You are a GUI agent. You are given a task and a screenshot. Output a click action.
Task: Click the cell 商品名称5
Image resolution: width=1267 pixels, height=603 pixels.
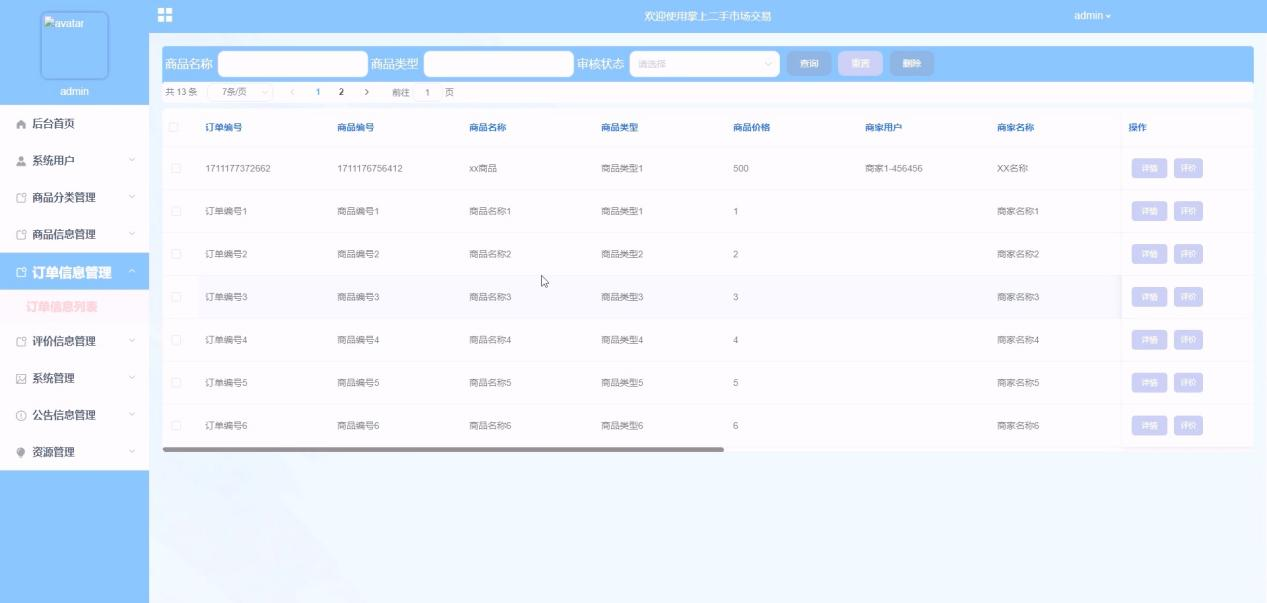click(490, 384)
